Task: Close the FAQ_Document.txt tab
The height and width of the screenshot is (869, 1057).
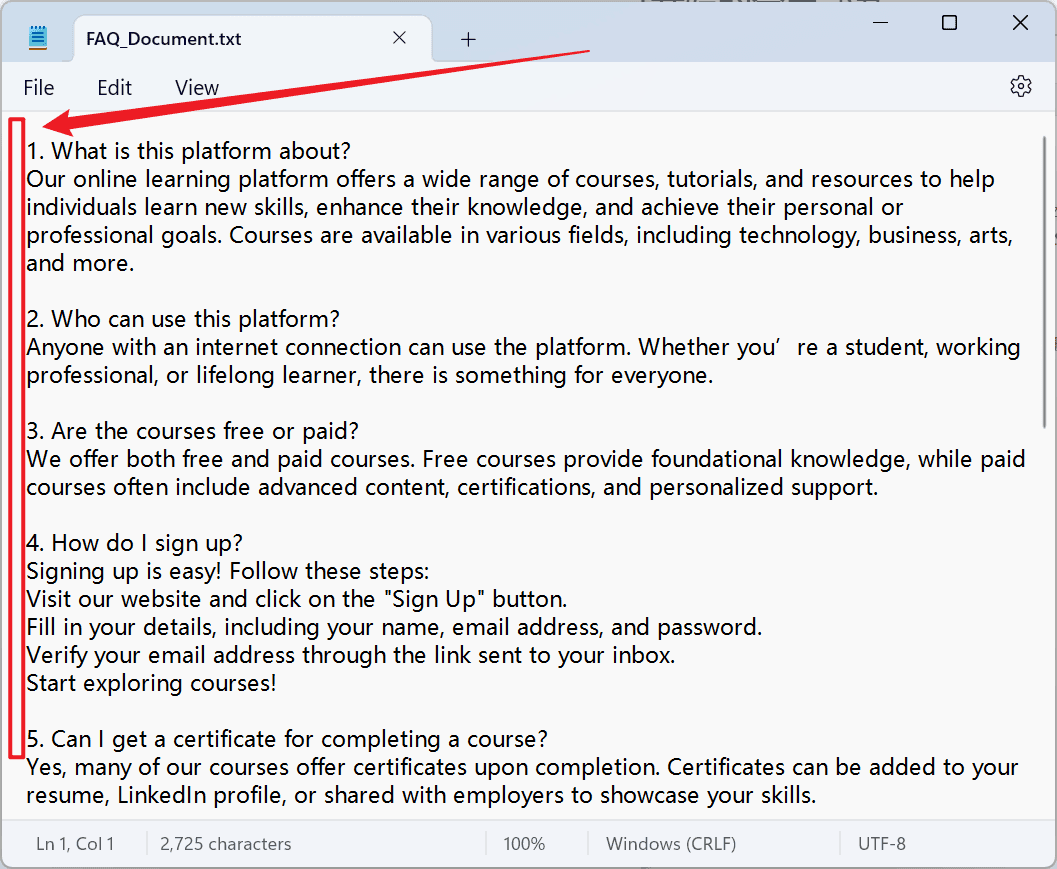Action: point(399,38)
